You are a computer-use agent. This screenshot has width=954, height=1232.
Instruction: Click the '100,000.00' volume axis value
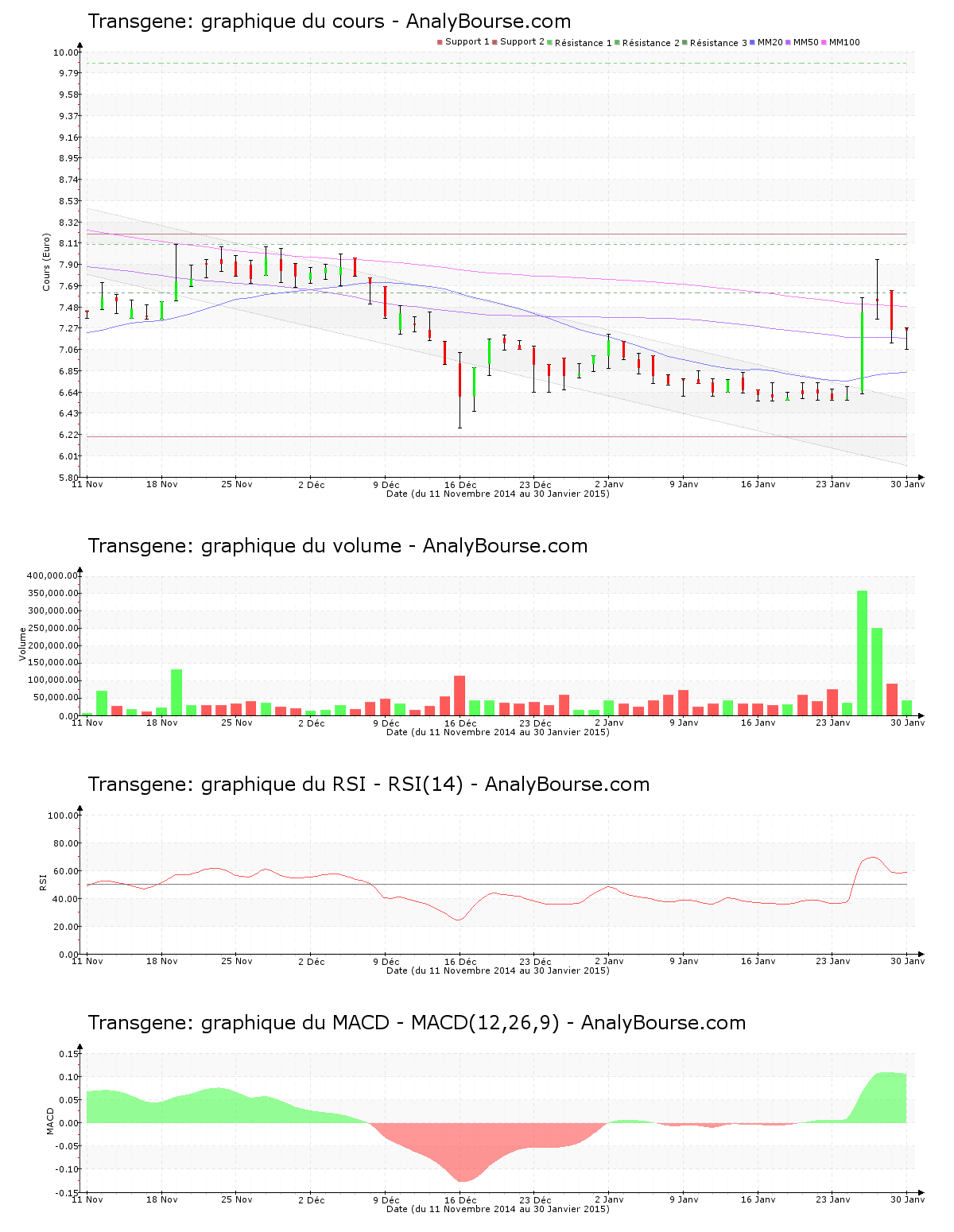click(x=52, y=680)
